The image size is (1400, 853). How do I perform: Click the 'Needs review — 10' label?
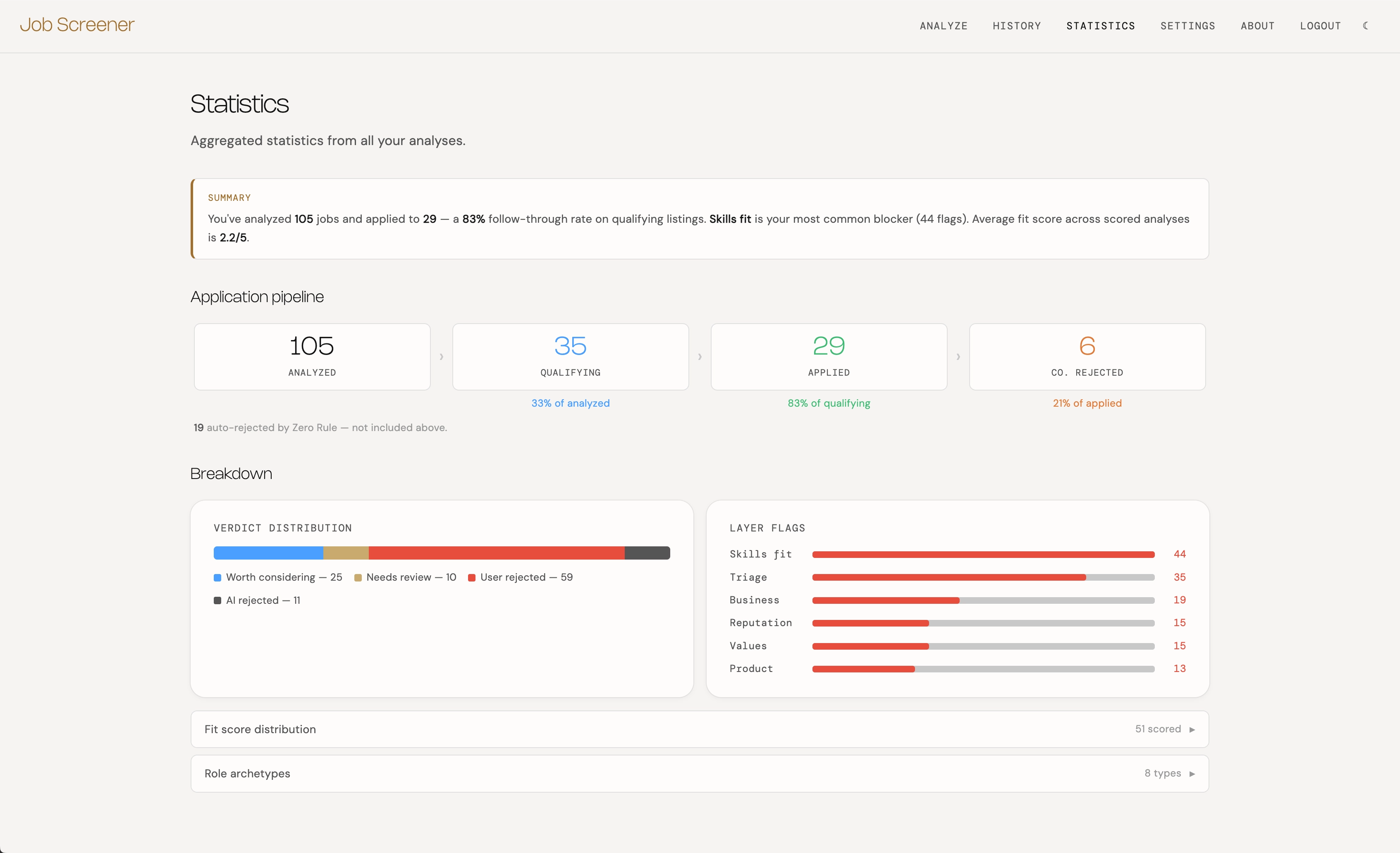tap(411, 578)
